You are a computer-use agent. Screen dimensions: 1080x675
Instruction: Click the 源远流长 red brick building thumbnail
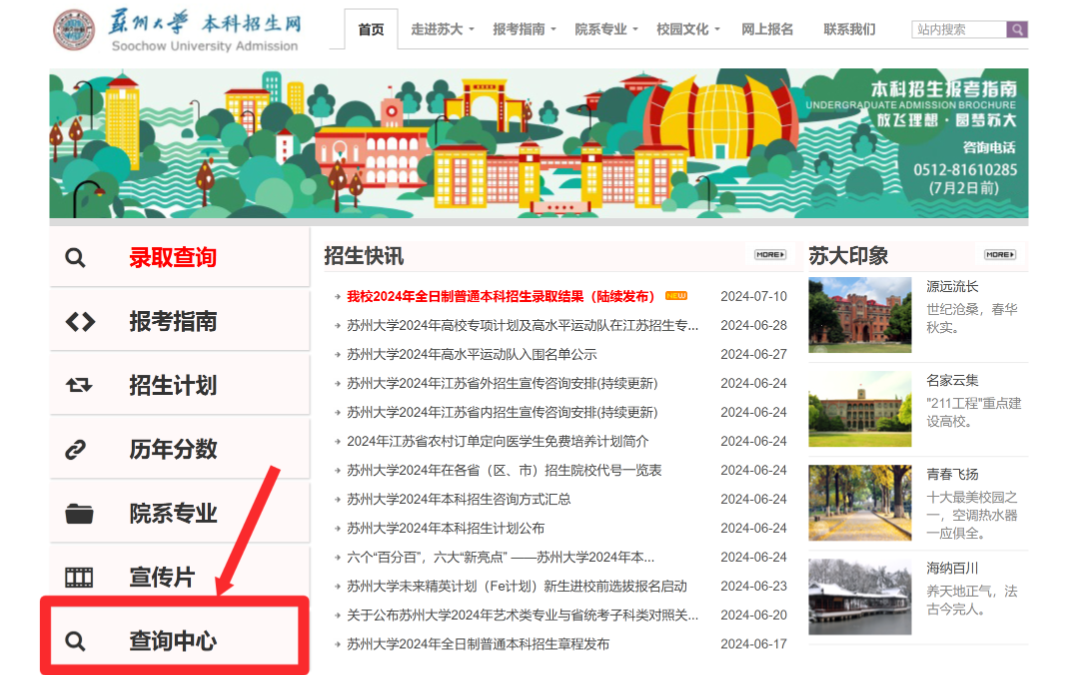pyautogui.click(x=860, y=315)
